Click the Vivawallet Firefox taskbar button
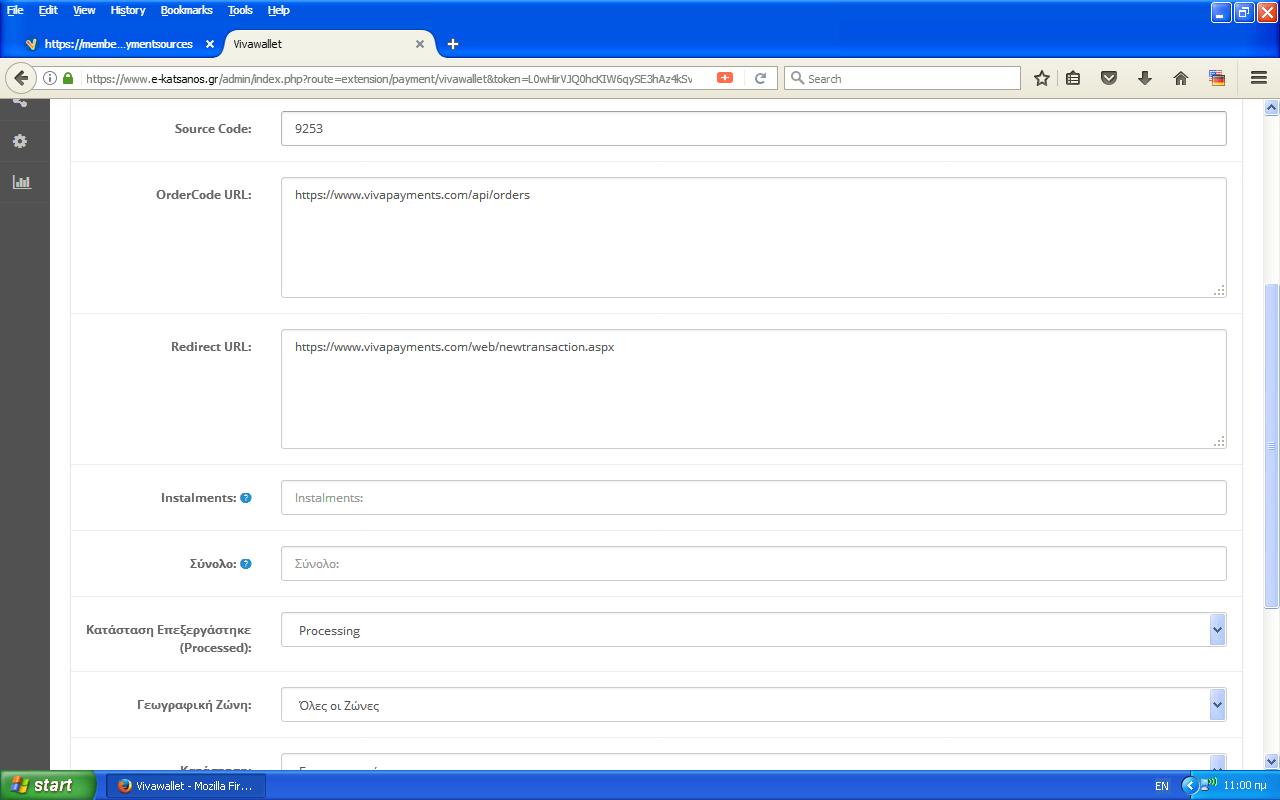 pyautogui.click(x=186, y=786)
